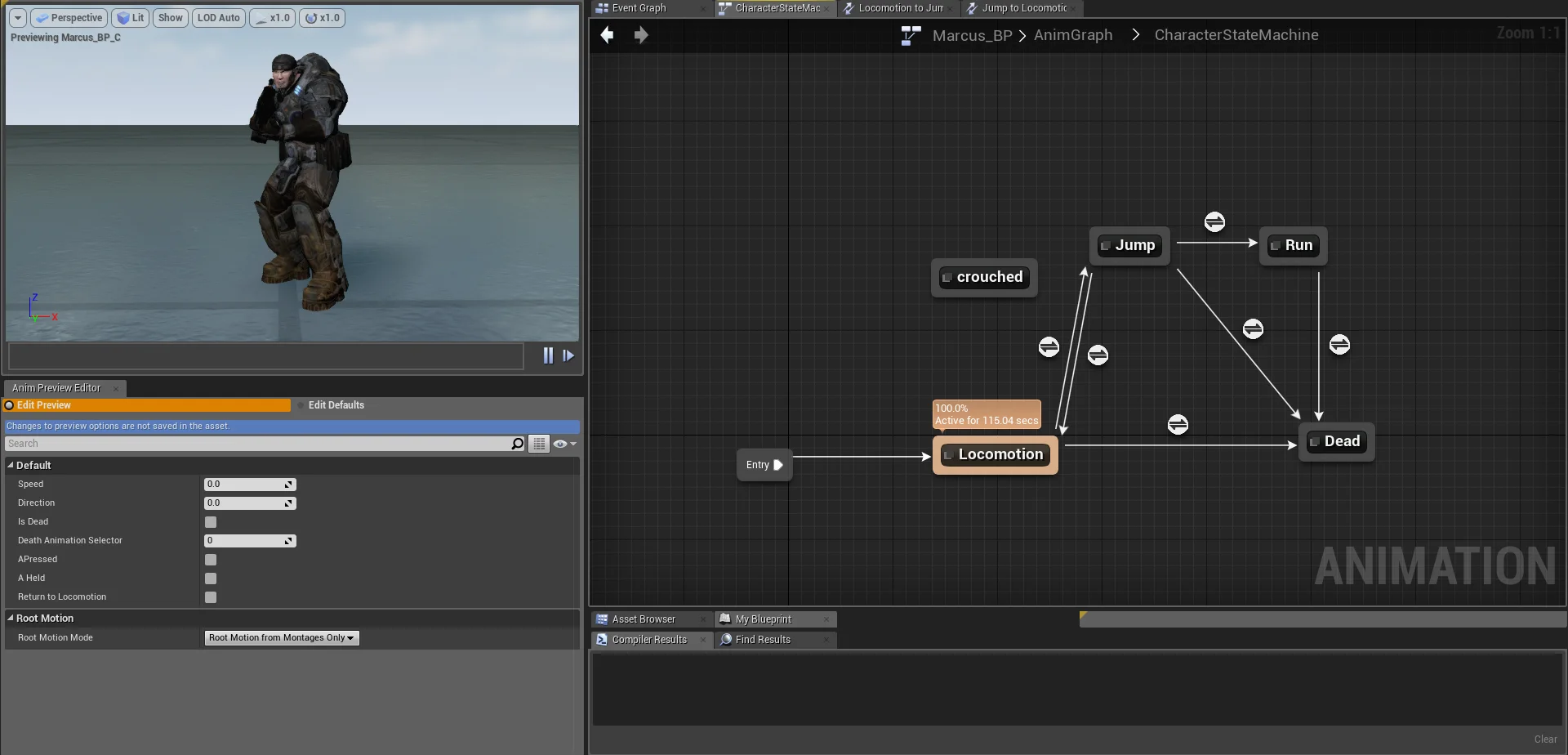Screen dimensions: 1568x755
Task: Switch to Edit Preview mode
Action: (x=147, y=405)
